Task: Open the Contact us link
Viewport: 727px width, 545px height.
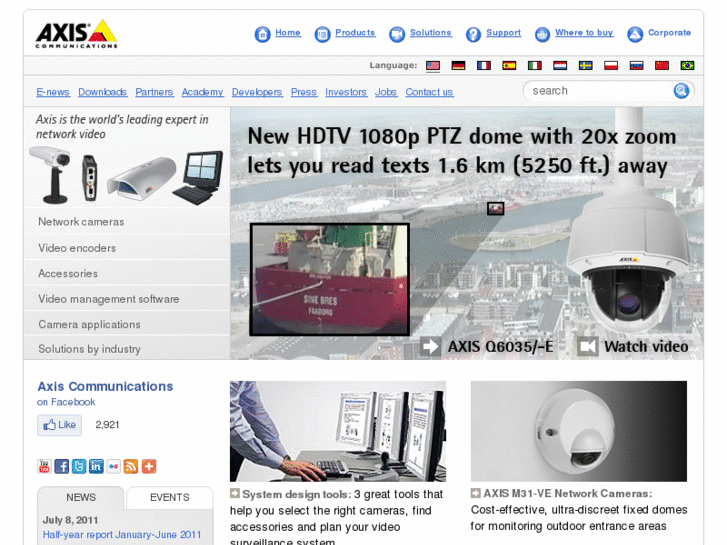Action: pos(429,92)
